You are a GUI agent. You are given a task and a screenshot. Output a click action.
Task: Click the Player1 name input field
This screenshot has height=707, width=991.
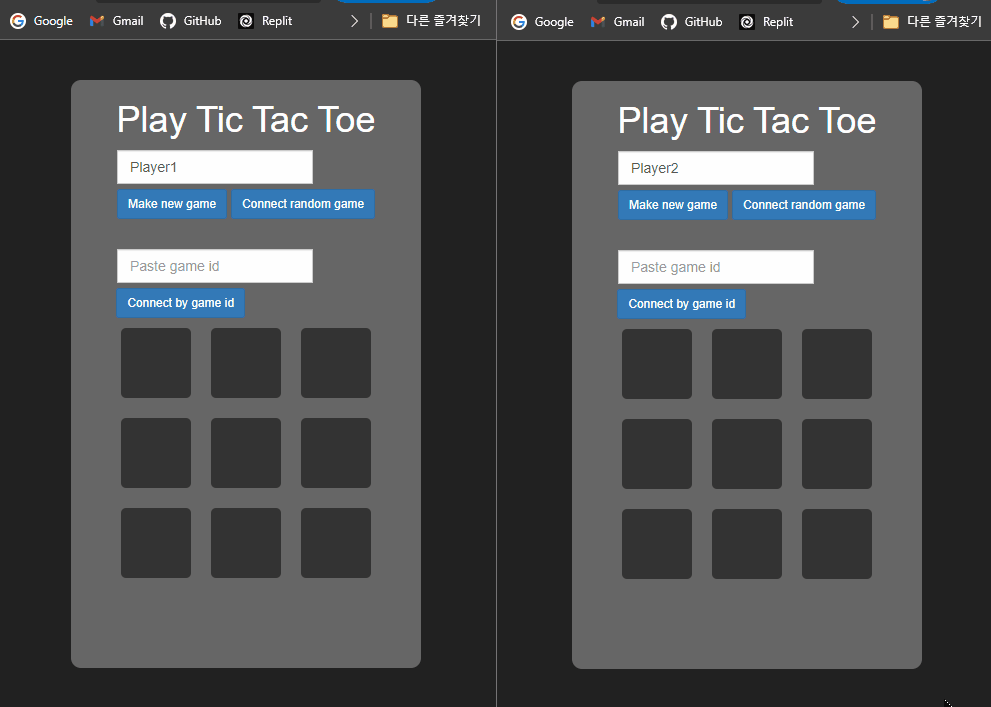(214, 167)
